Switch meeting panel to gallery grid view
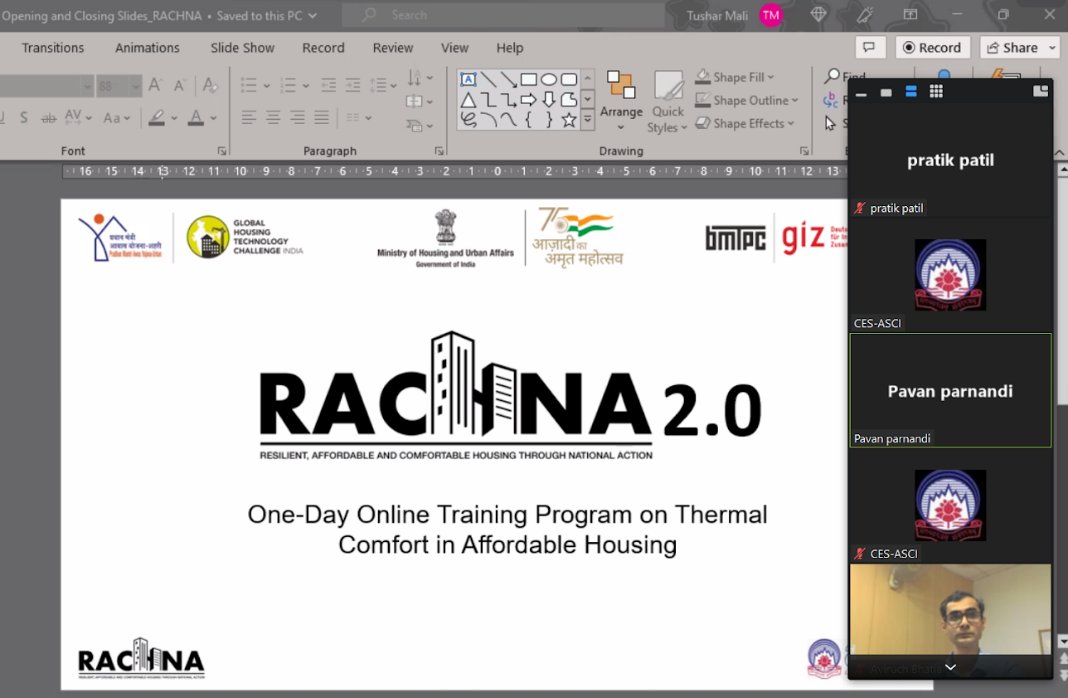 tap(936, 91)
